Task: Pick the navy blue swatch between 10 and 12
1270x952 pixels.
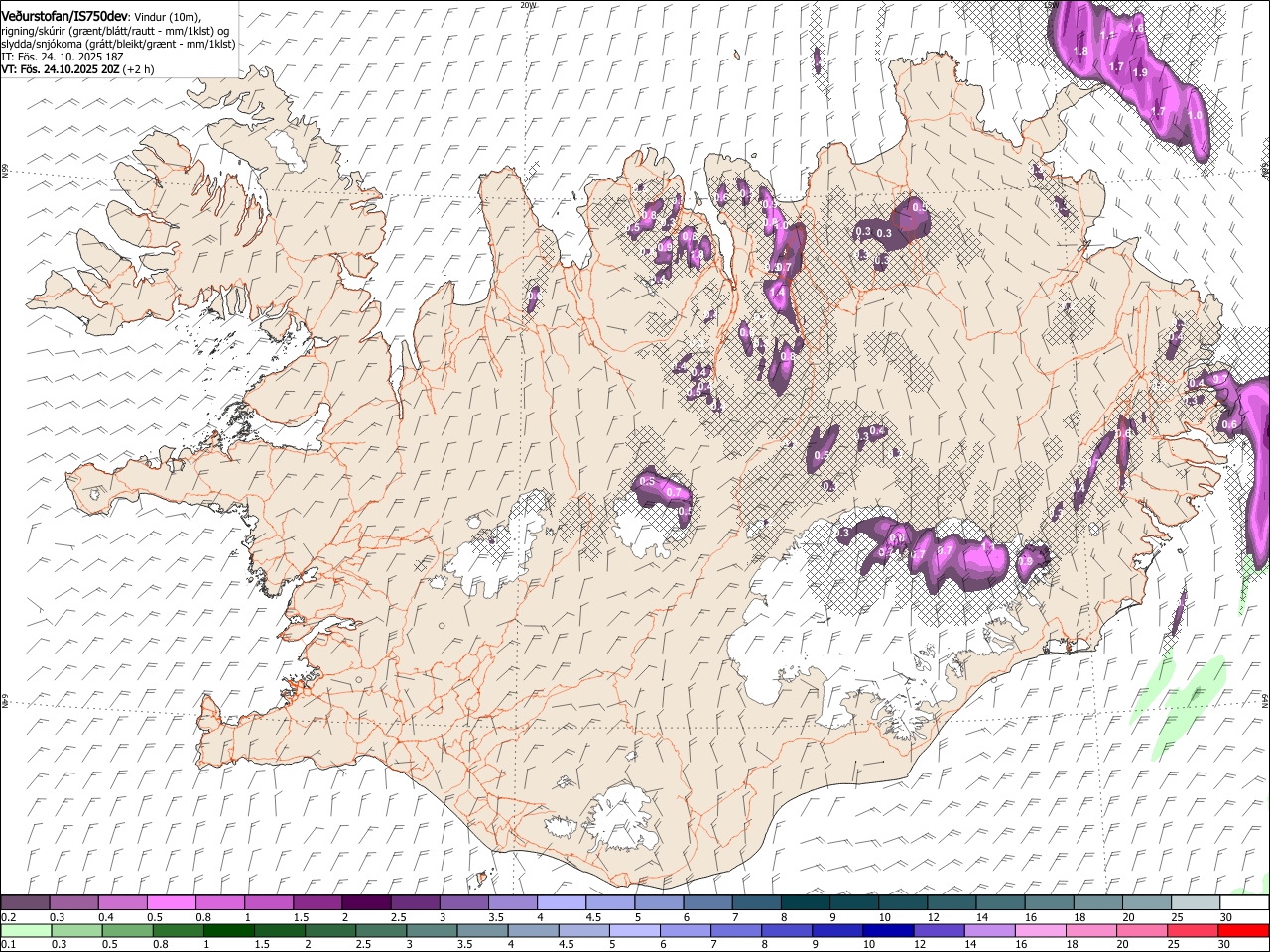Action: click(887, 930)
